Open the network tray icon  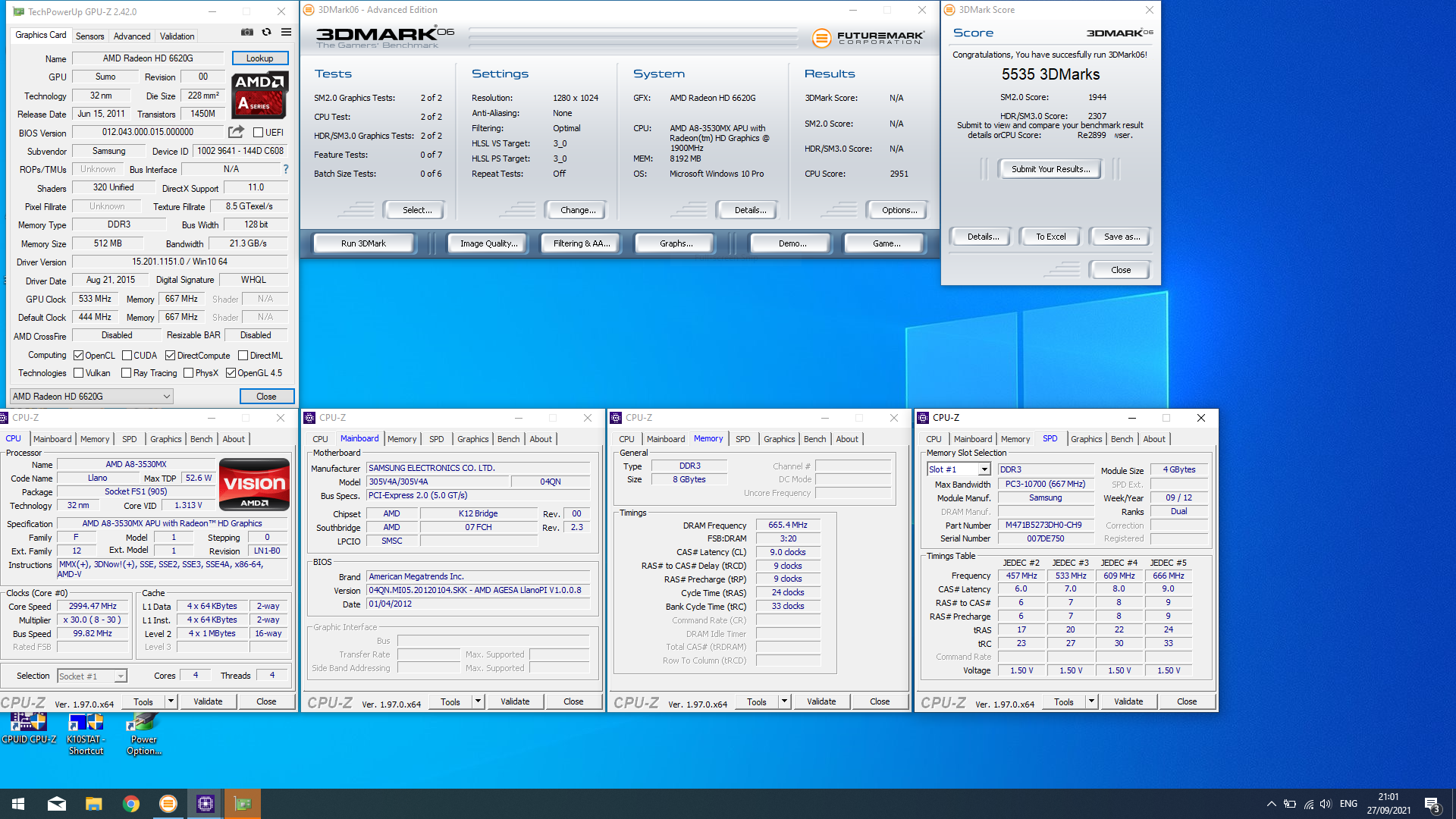point(1308,804)
